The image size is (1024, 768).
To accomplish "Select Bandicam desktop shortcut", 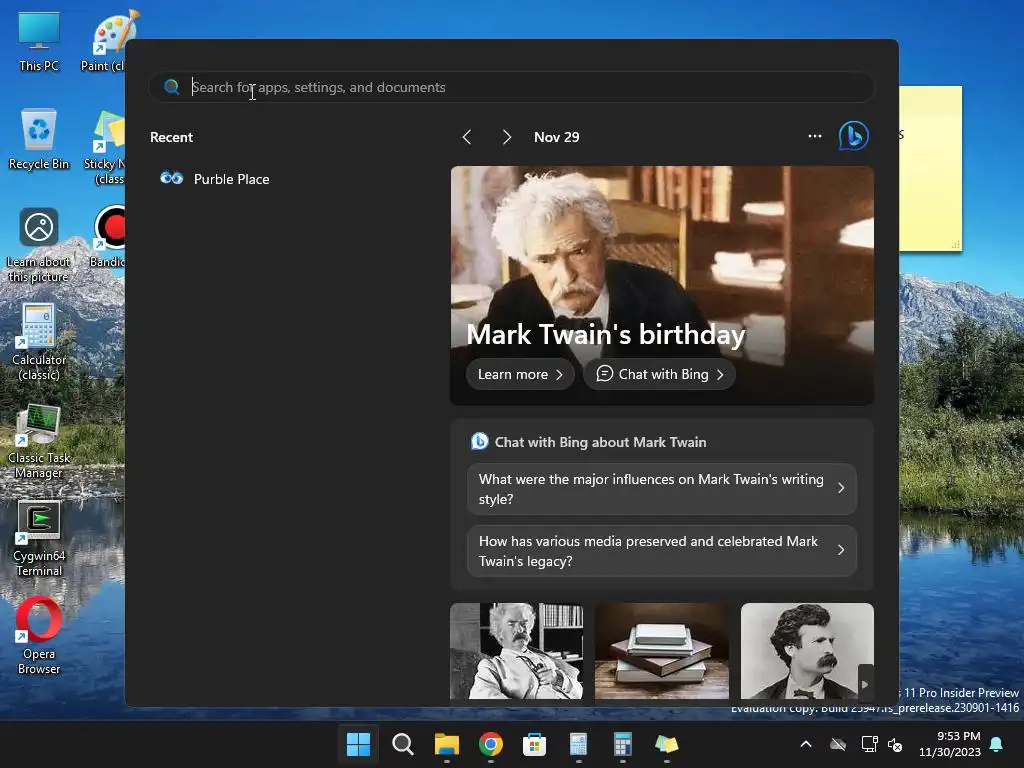I will 107,237.
